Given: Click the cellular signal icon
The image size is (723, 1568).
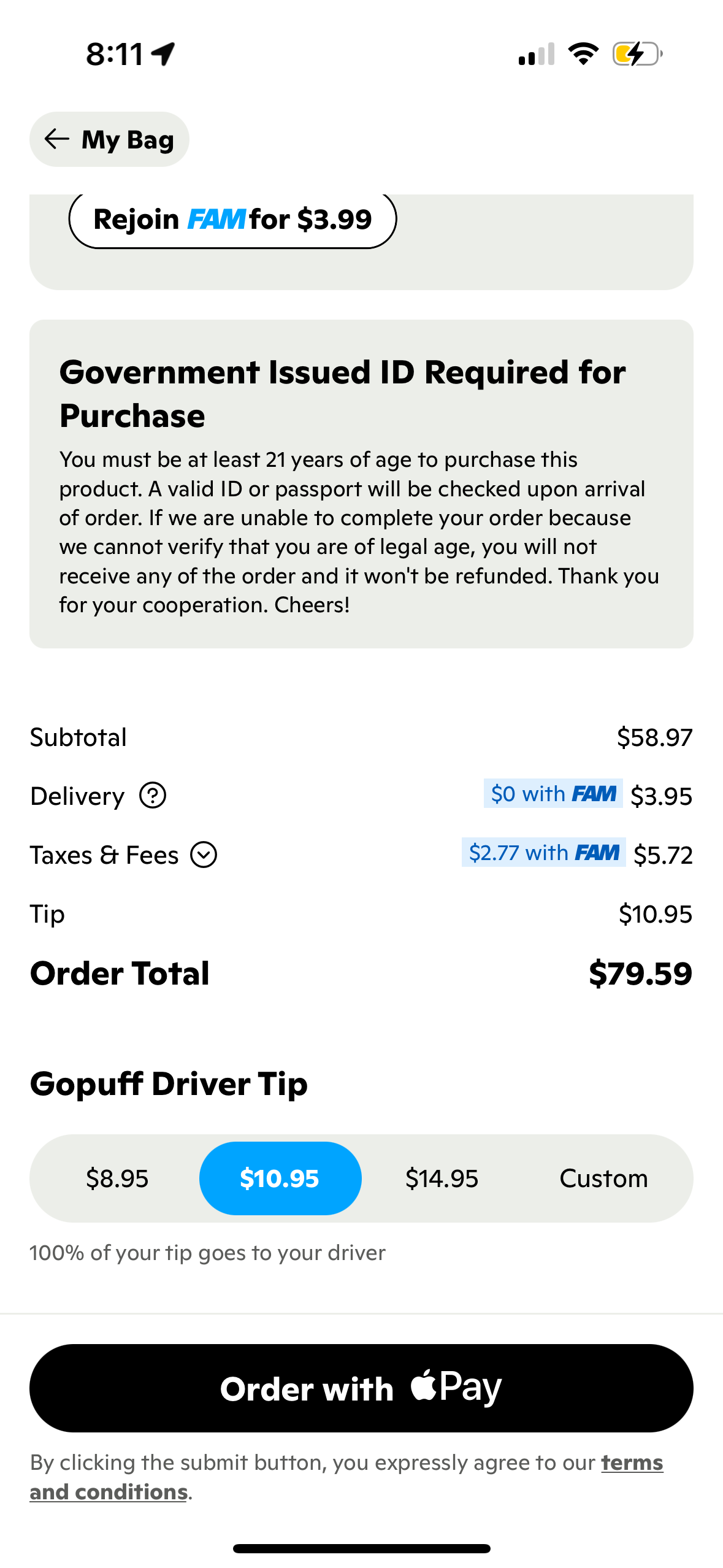Looking at the screenshot, I should tap(535, 54).
